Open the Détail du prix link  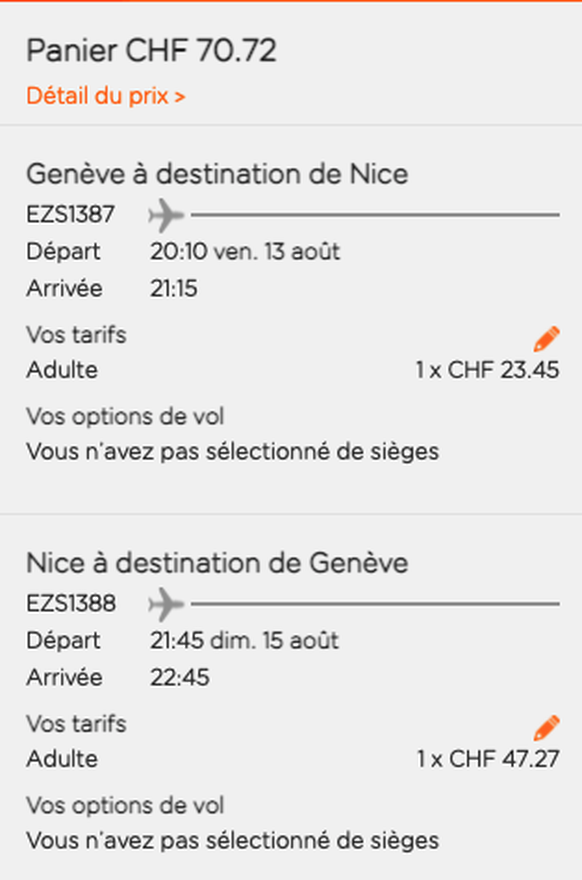106,96
